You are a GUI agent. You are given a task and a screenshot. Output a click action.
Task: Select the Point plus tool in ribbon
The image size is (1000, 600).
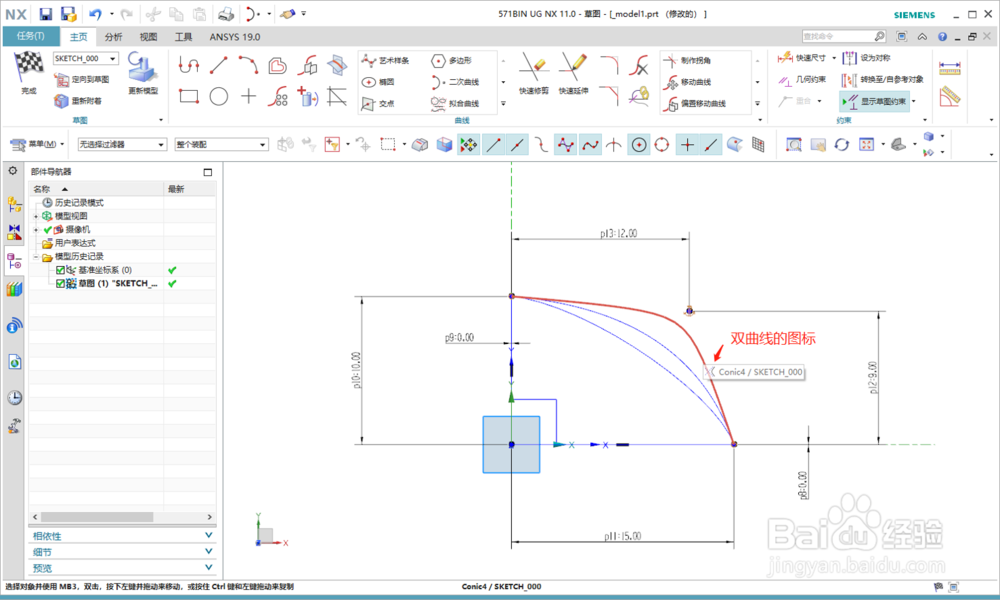coord(248,96)
